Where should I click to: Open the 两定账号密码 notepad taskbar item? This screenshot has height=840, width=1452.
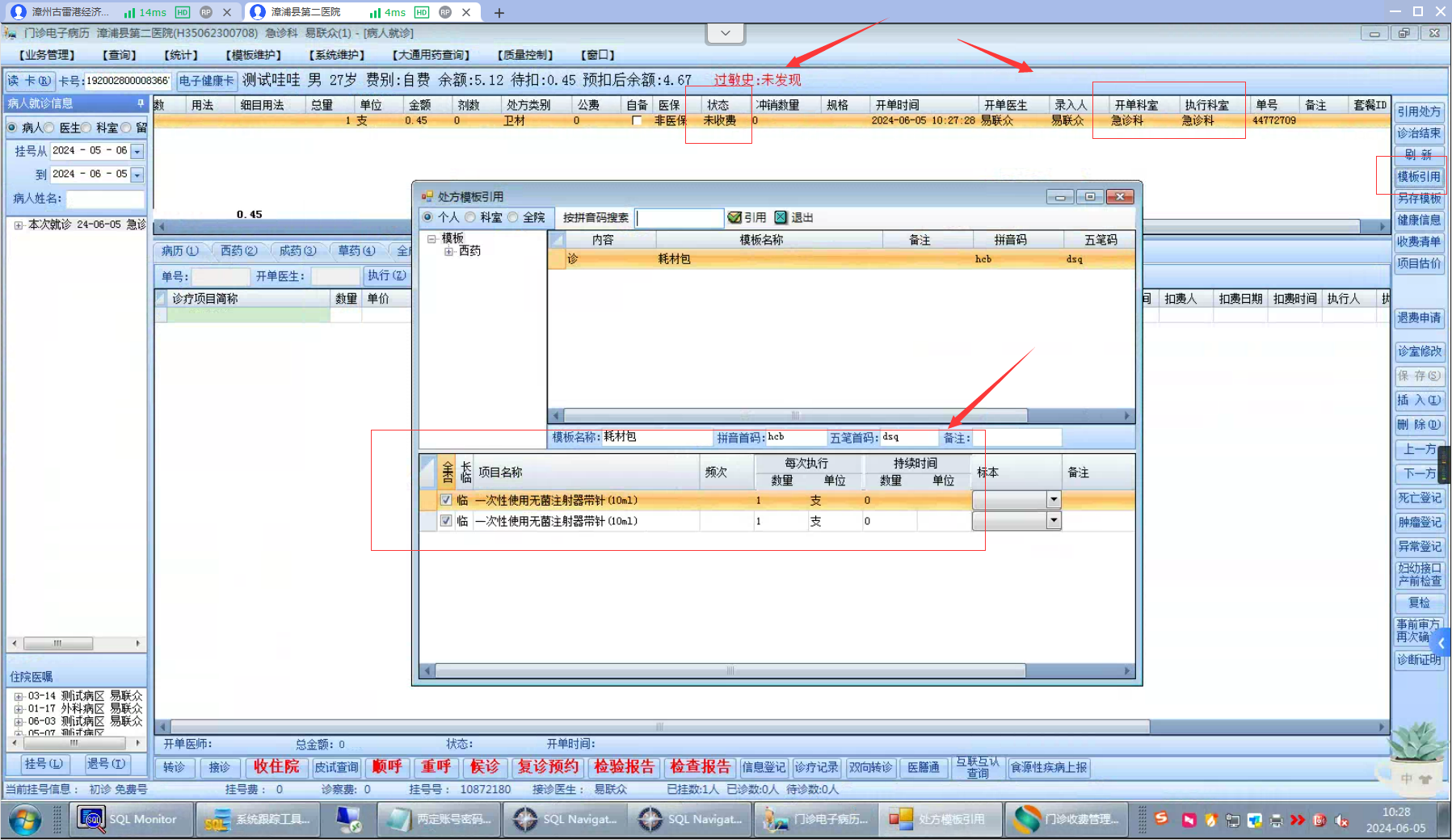click(440, 819)
